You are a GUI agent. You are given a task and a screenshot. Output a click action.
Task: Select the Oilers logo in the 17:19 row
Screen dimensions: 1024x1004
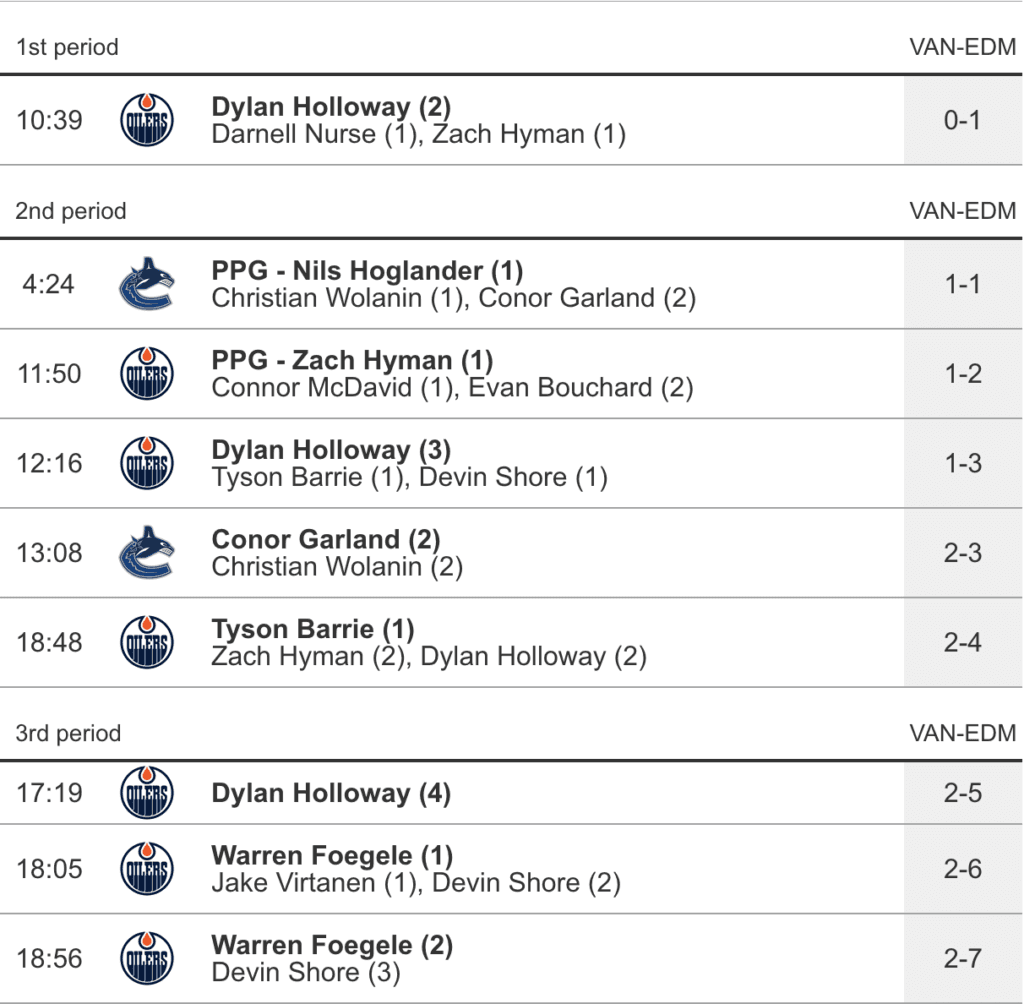point(146,793)
